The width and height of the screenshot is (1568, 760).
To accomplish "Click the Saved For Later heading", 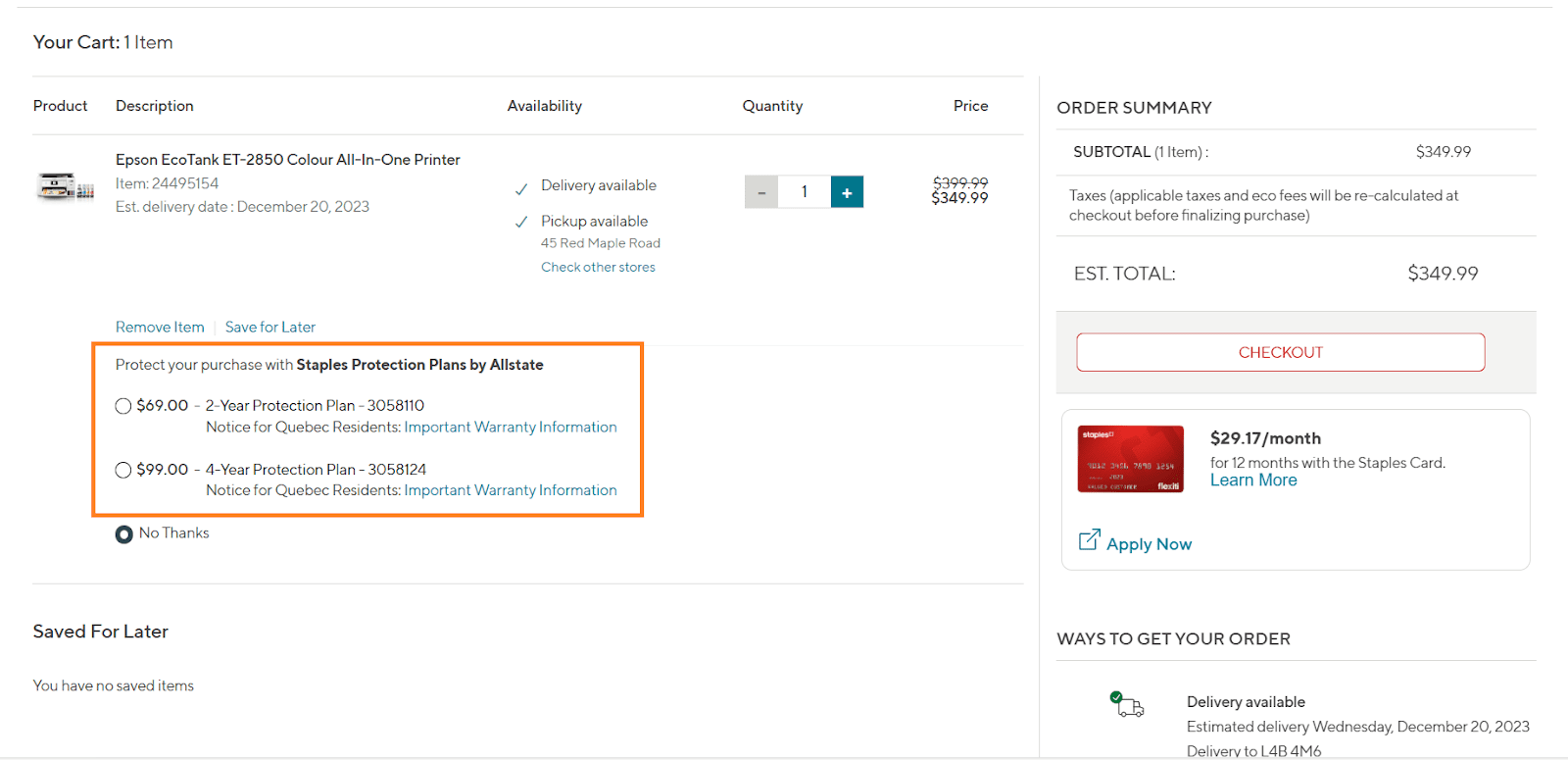I will tap(101, 632).
